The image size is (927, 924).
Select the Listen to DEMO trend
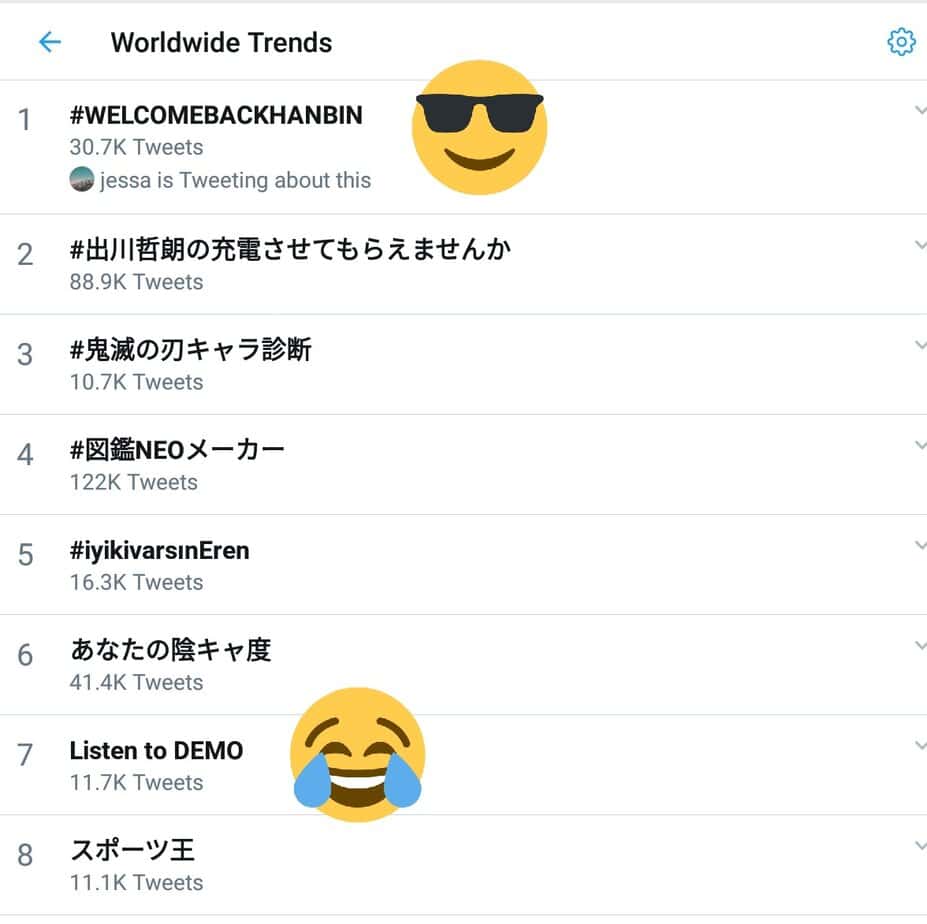[x=157, y=750]
